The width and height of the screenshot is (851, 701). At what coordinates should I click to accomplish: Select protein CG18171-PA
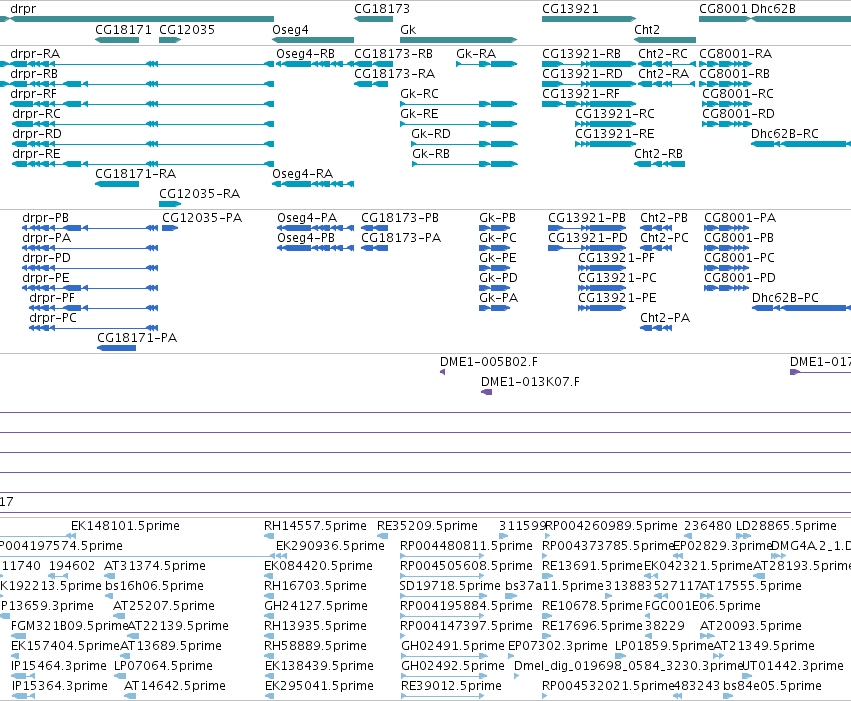pos(137,339)
